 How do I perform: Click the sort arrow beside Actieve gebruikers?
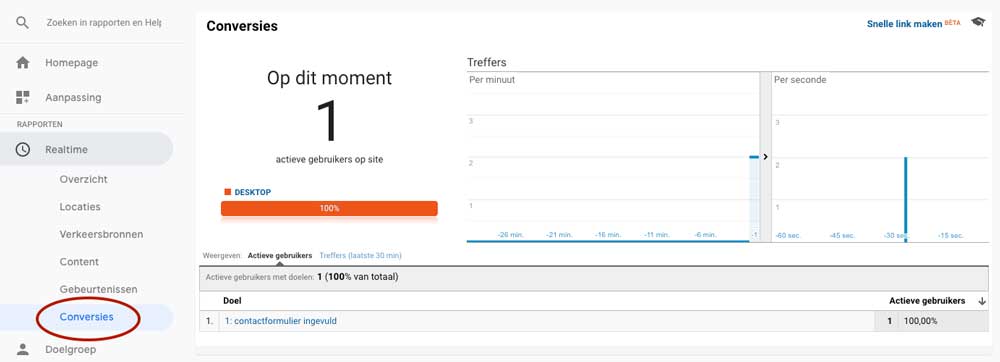982,301
